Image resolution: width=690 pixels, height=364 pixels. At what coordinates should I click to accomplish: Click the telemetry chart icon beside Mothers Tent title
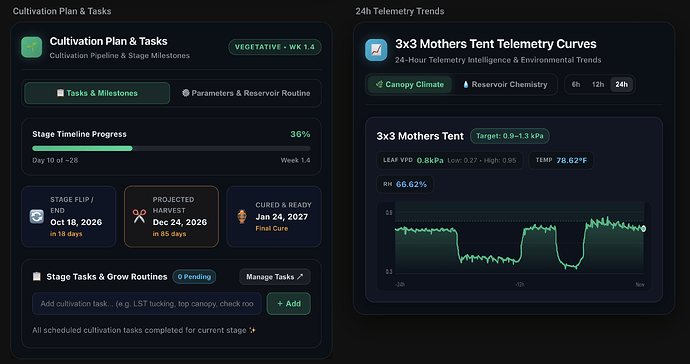point(376,50)
